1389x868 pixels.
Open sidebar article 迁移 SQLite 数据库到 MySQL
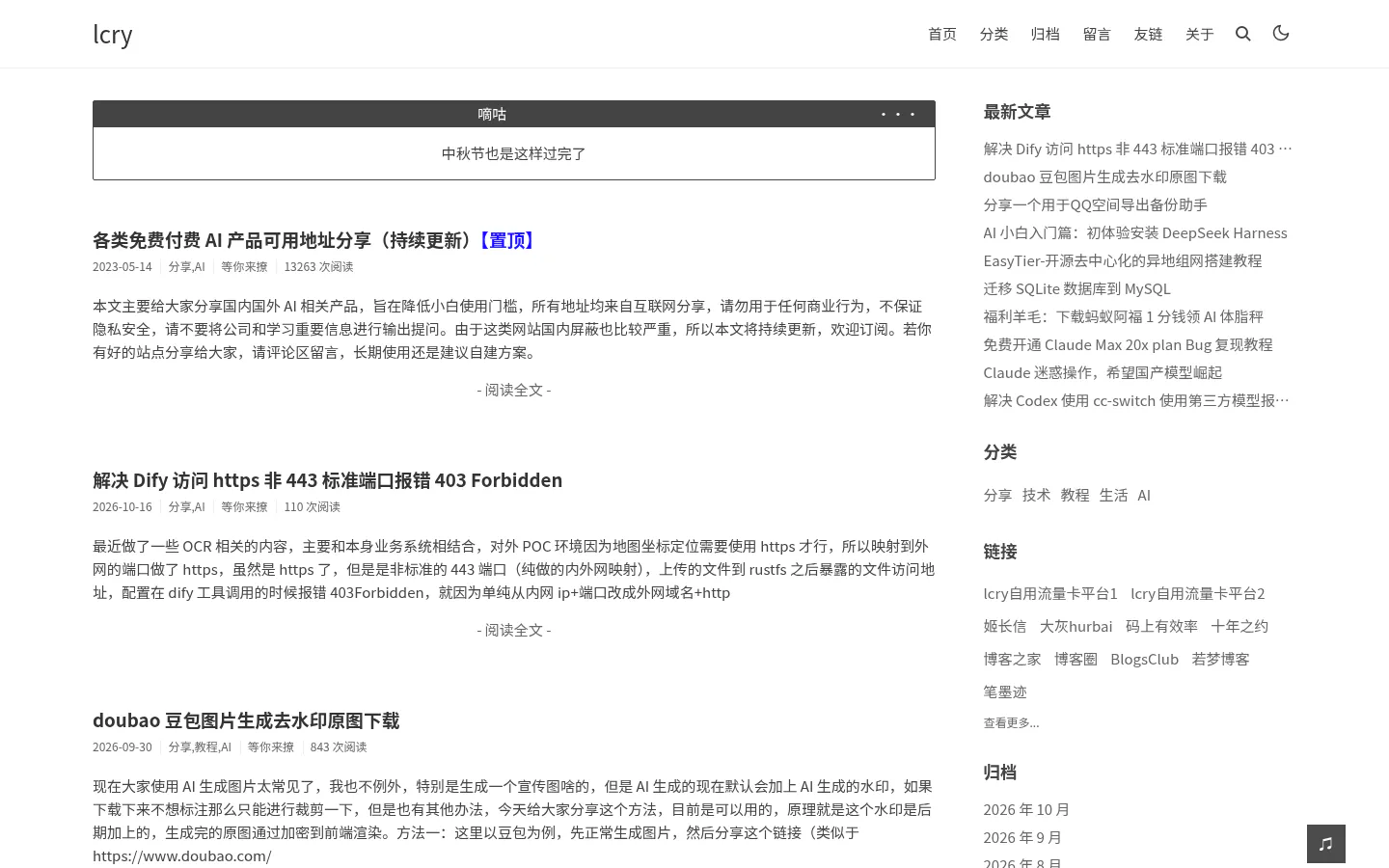pyautogui.click(x=1076, y=288)
